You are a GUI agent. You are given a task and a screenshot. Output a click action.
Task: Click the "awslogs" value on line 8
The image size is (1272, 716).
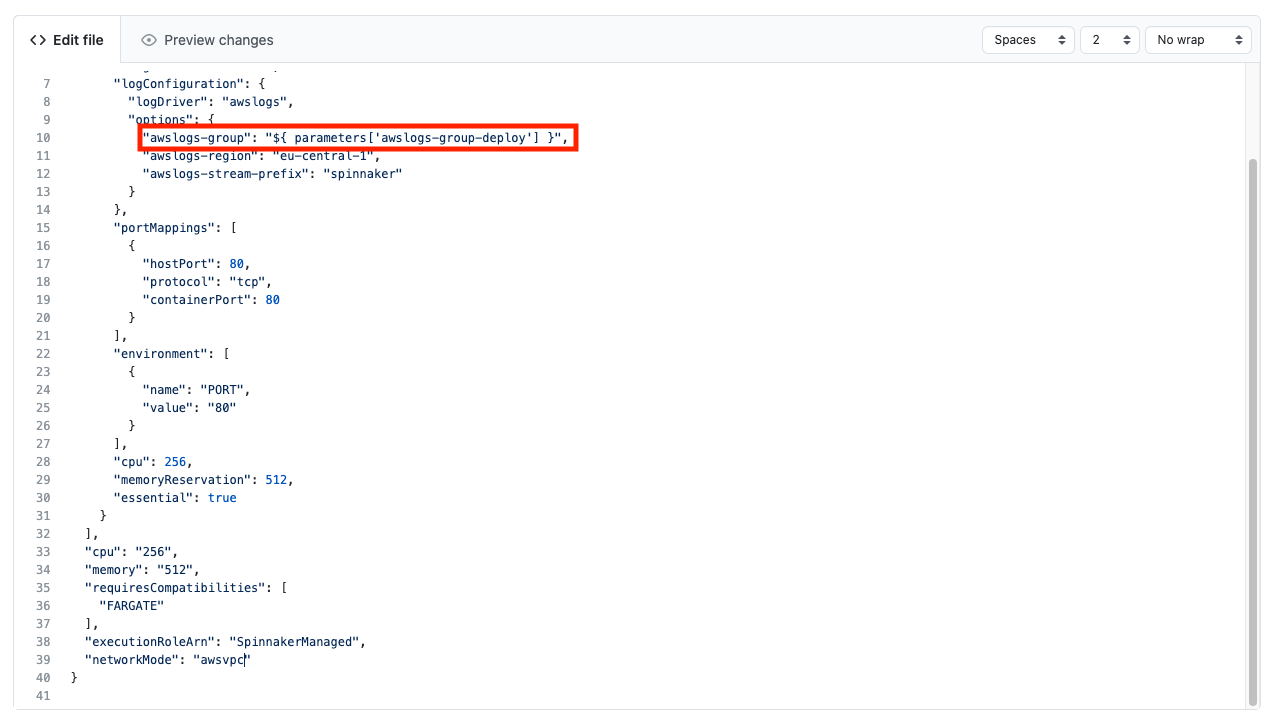tap(256, 102)
